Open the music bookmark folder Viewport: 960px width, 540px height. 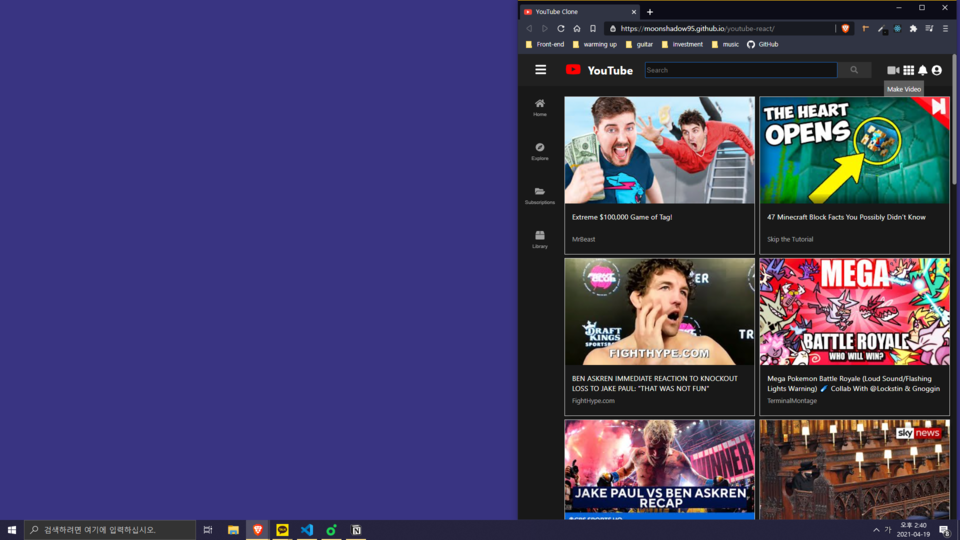725,44
